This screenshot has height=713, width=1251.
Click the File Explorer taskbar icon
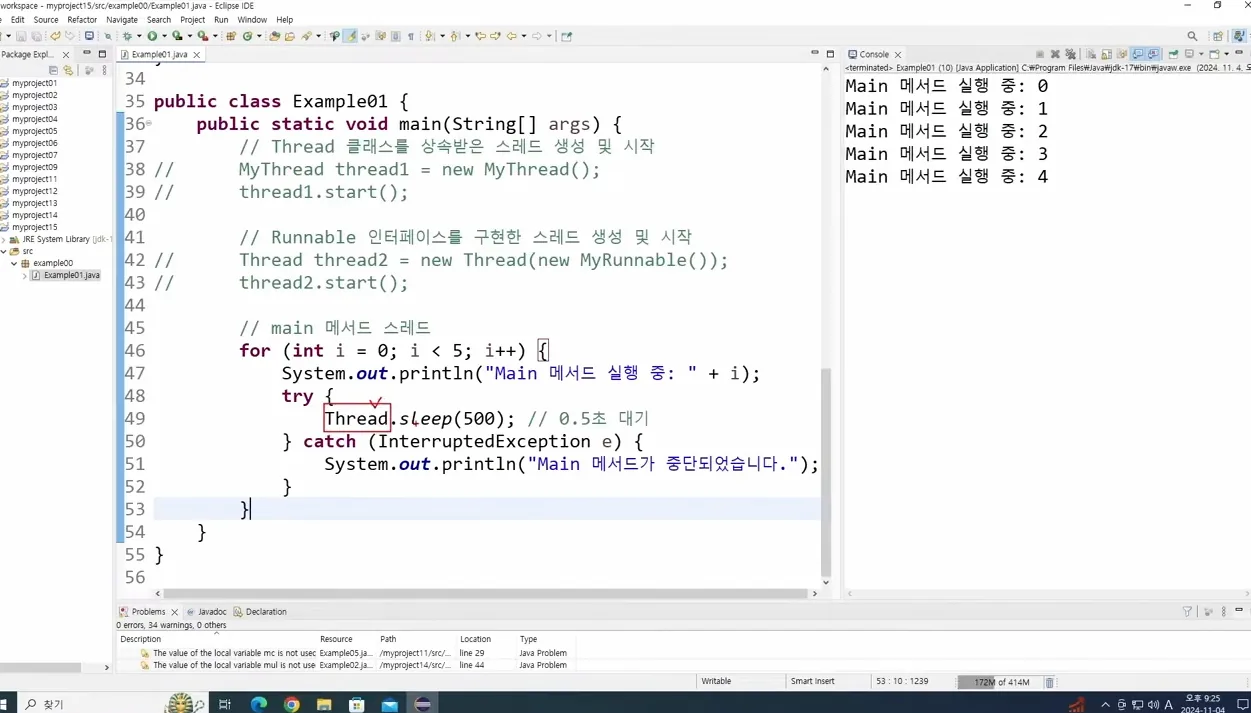[324, 704]
